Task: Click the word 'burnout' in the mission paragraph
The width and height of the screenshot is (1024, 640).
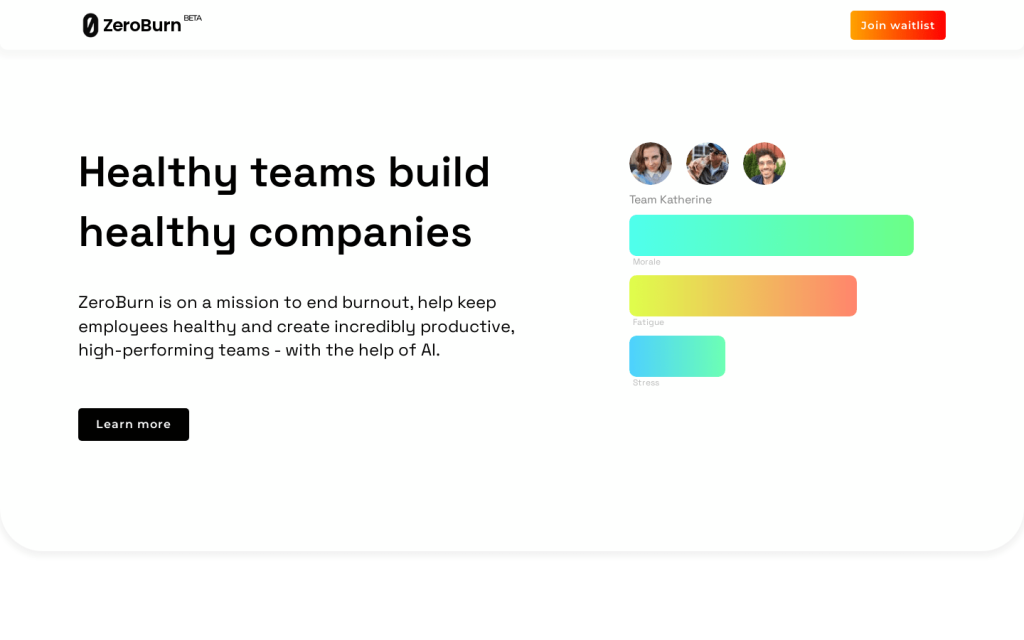Action: [x=376, y=302]
